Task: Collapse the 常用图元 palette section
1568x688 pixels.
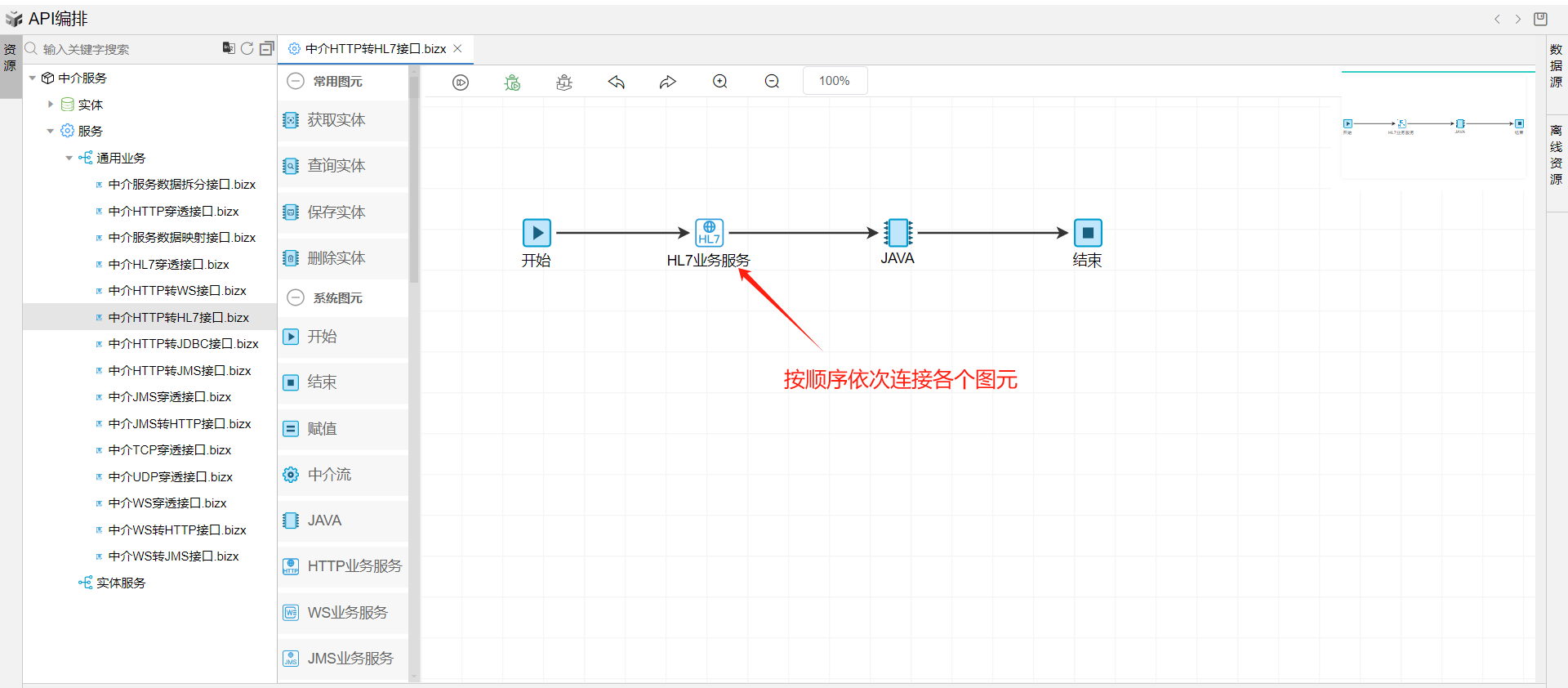Action: [296, 82]
